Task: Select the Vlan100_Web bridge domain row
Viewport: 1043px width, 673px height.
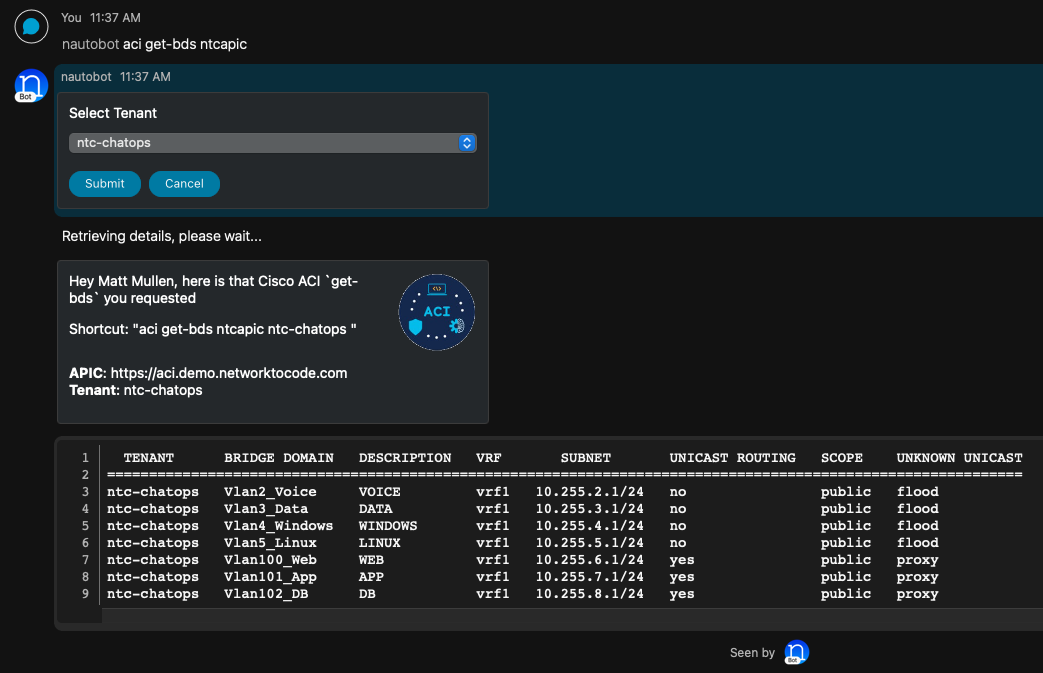Action: (270, 560)
